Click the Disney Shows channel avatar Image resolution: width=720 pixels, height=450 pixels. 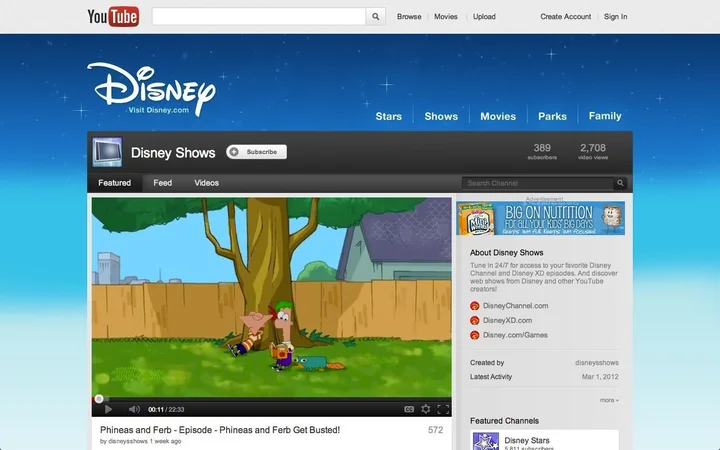tap(107, 152)
